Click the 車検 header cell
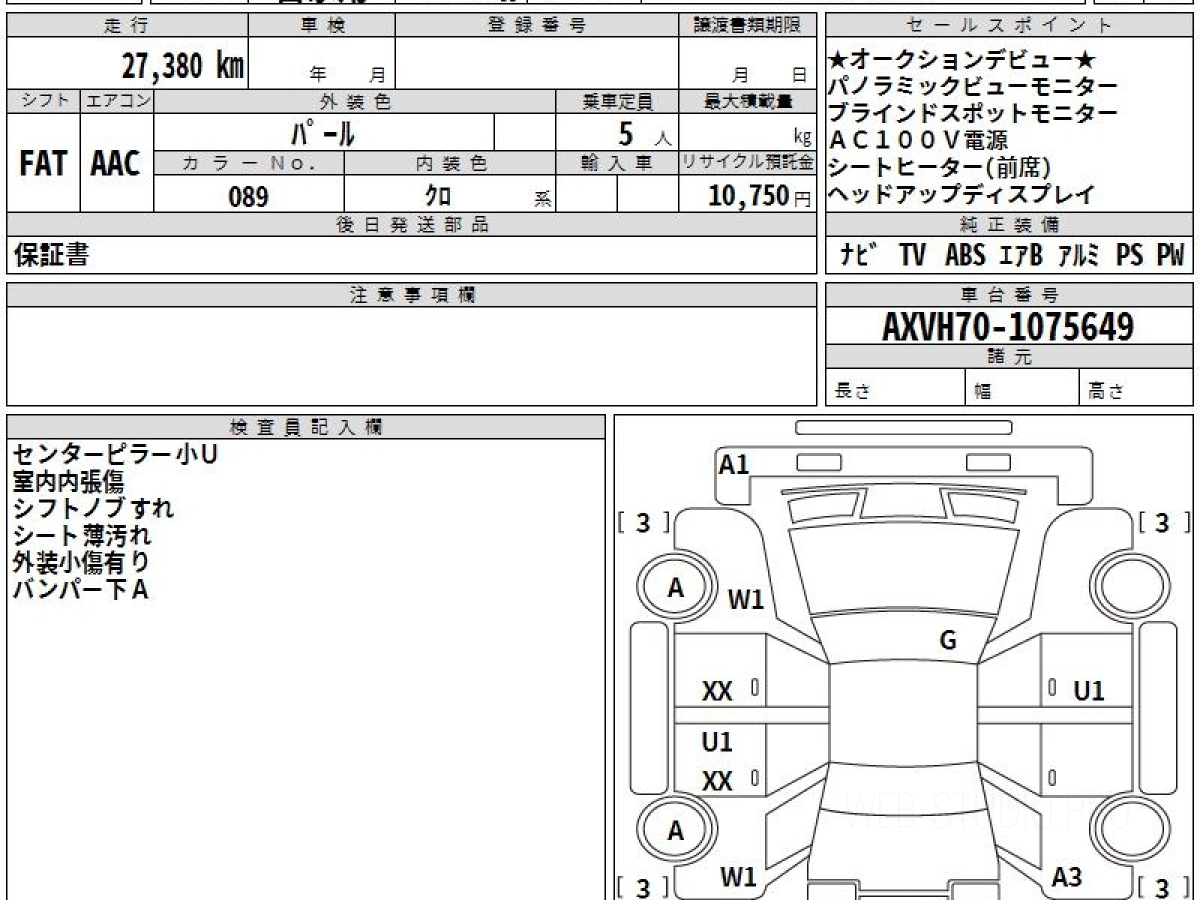 (322, 26)
